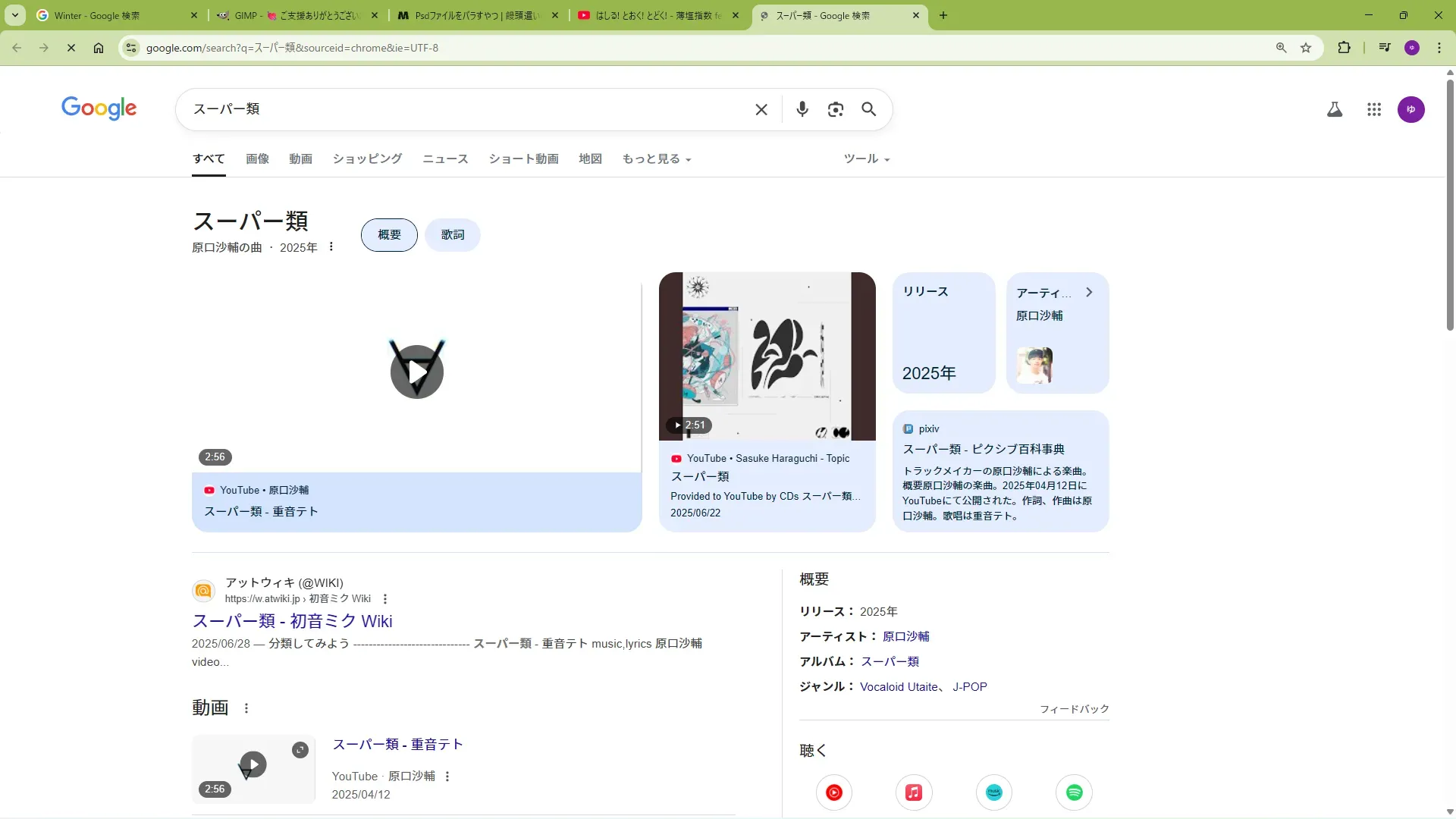Expand the もっと見る dropdown
The image size is (1456, 819).
(656, 158)
